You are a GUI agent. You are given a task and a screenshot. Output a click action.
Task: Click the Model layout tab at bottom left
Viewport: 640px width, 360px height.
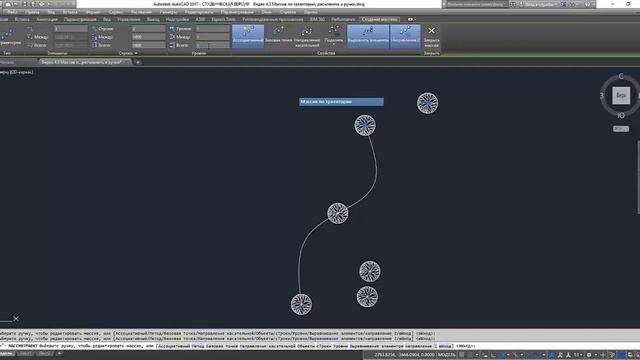[x=7, y=353]
